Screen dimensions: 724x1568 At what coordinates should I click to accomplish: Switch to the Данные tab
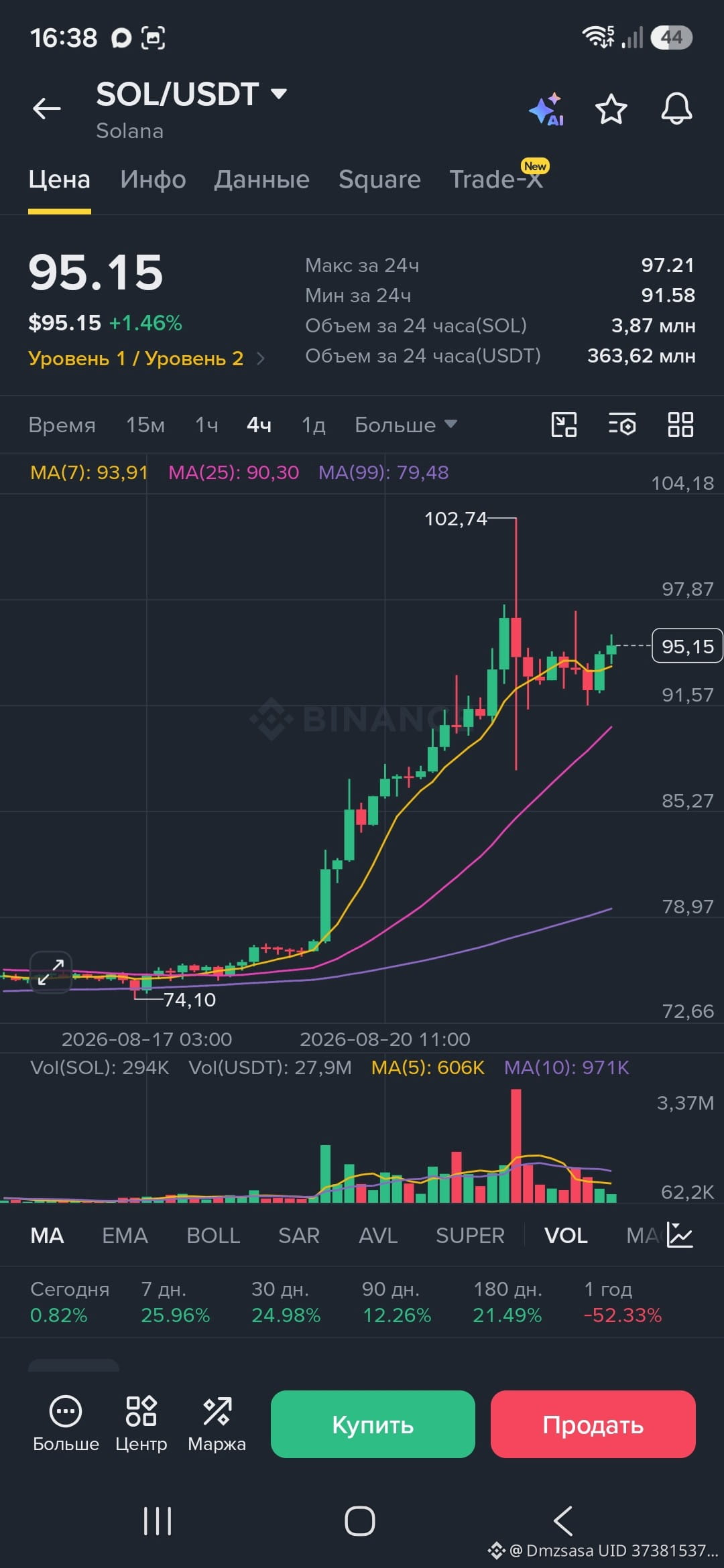click(x=262, y=180)
